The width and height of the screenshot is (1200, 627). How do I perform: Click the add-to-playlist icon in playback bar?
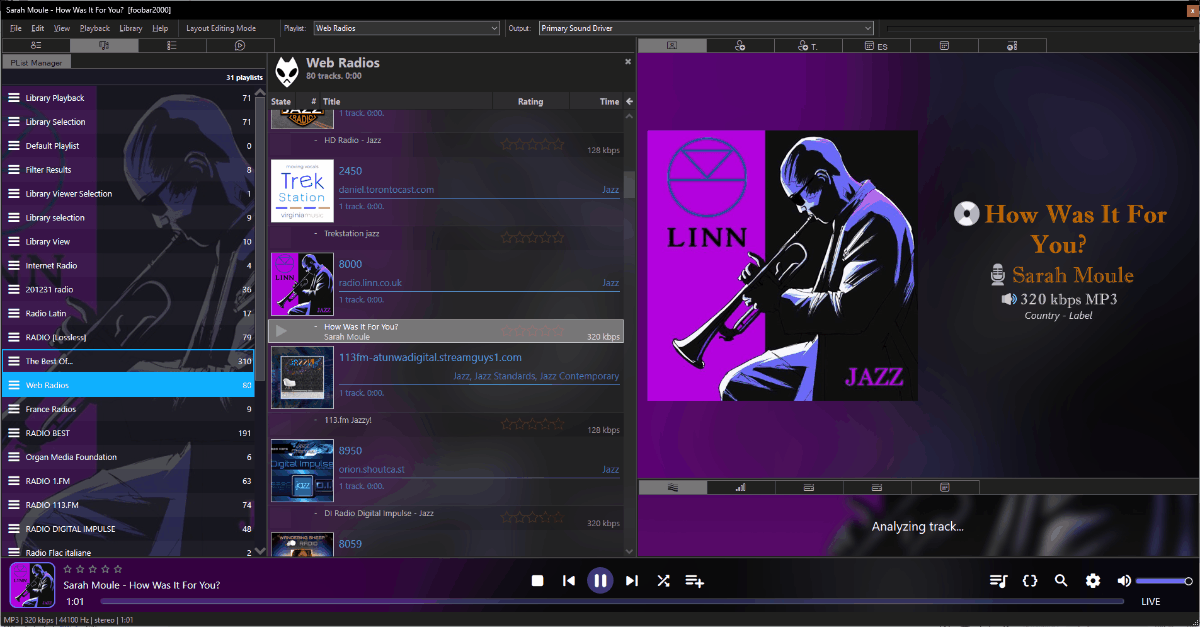(x=695, y=581)
